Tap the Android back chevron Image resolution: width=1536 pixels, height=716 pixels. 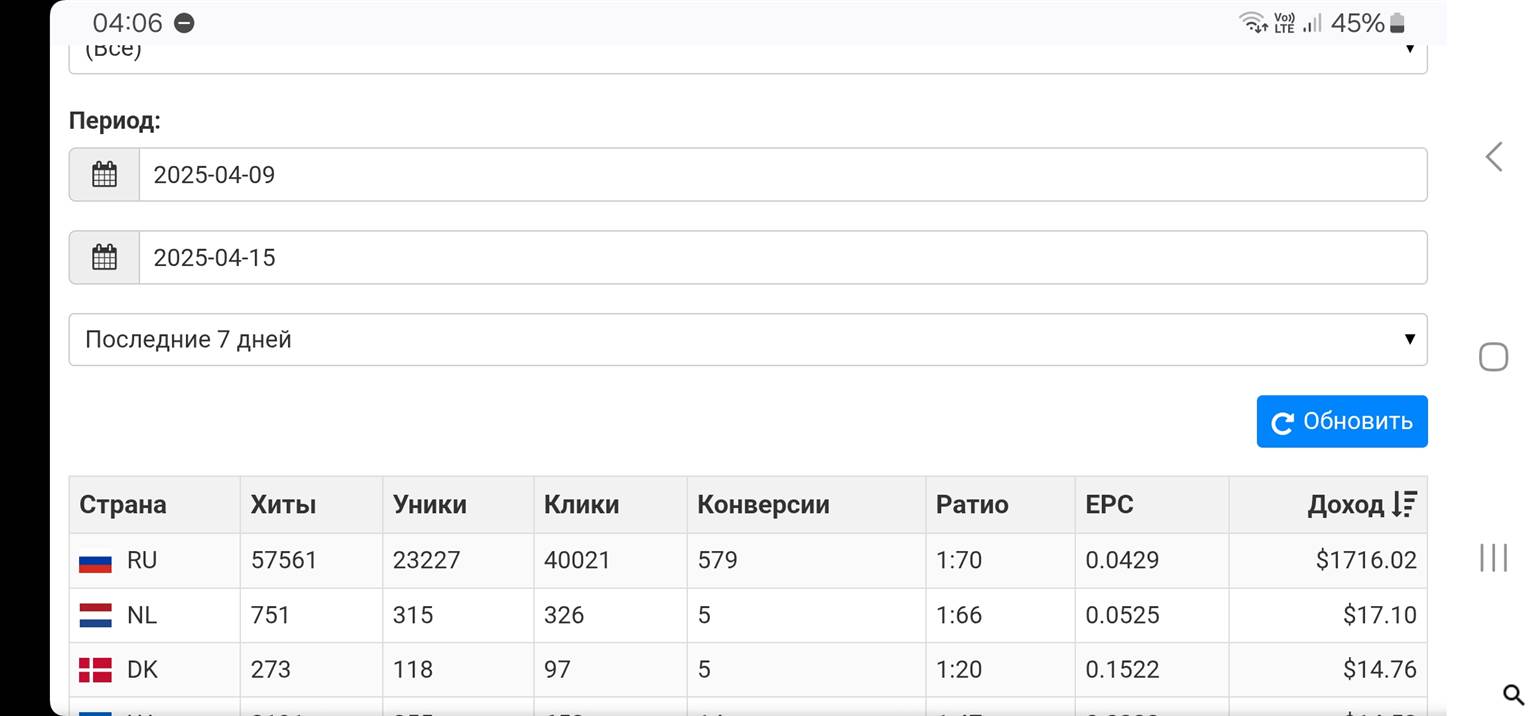pos(1494,156)
